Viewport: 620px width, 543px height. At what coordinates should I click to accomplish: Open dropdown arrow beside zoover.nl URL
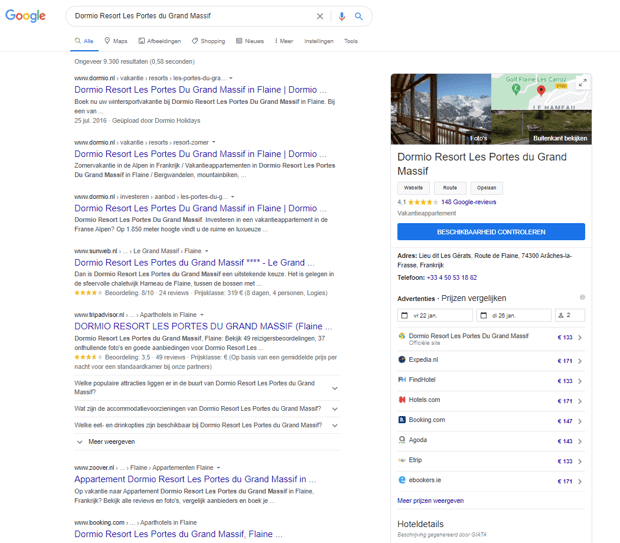tap(219, 468)
